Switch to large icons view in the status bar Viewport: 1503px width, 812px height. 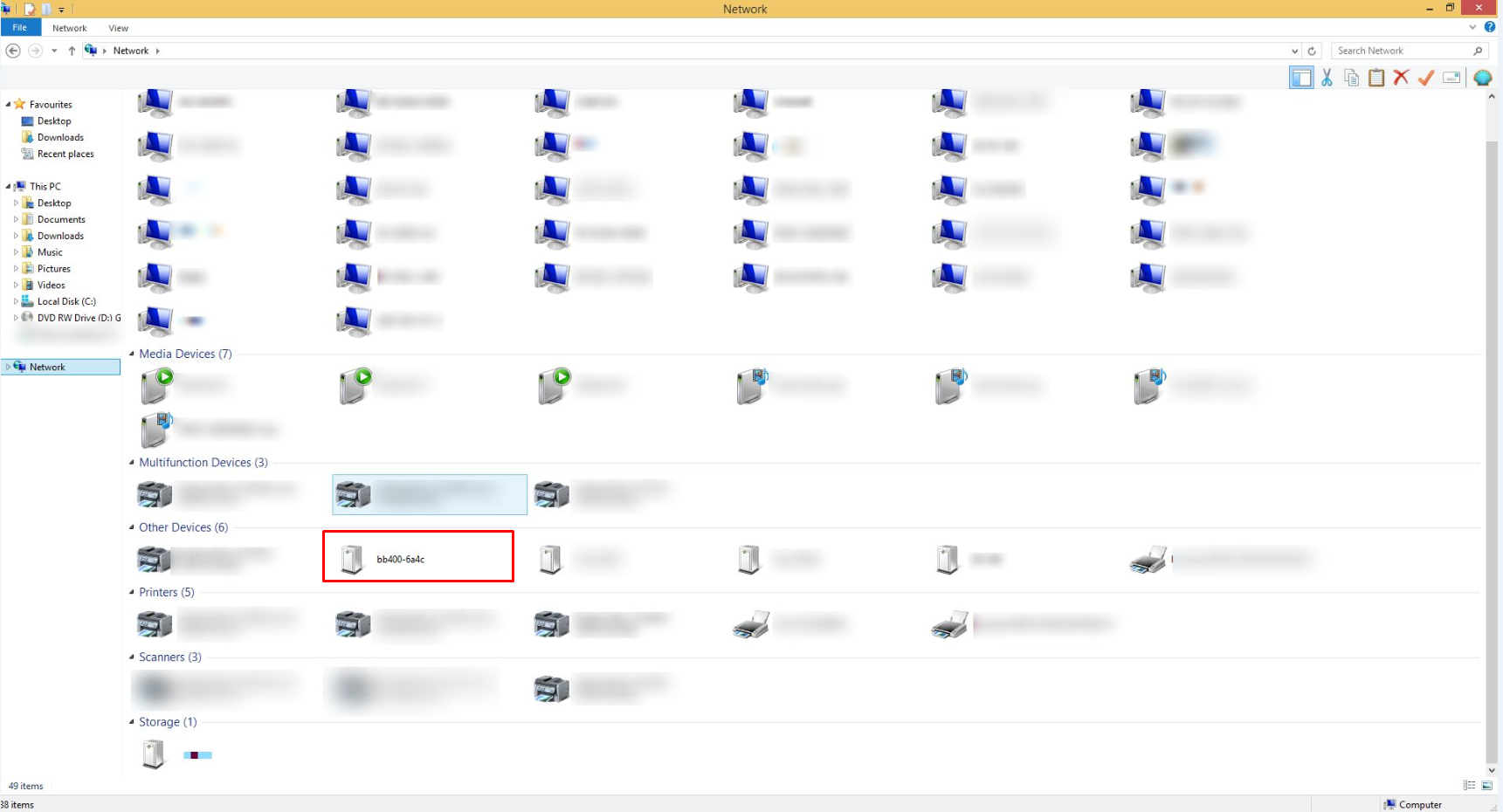[x=1486, y=785]
